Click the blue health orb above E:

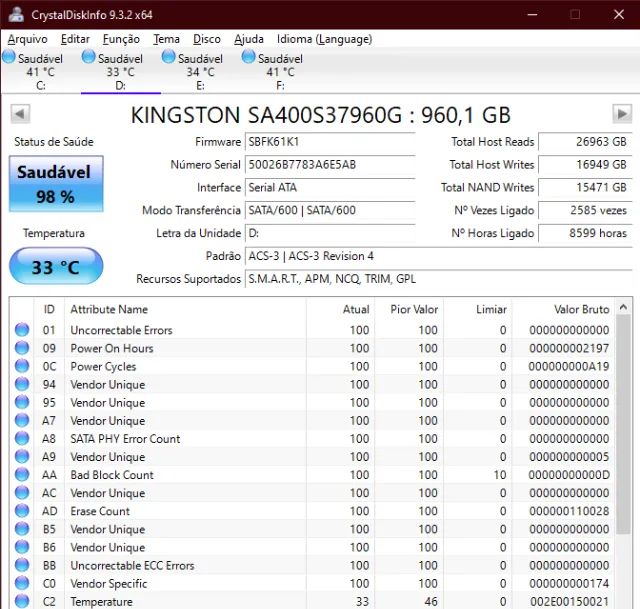click(x=169, y=57)
